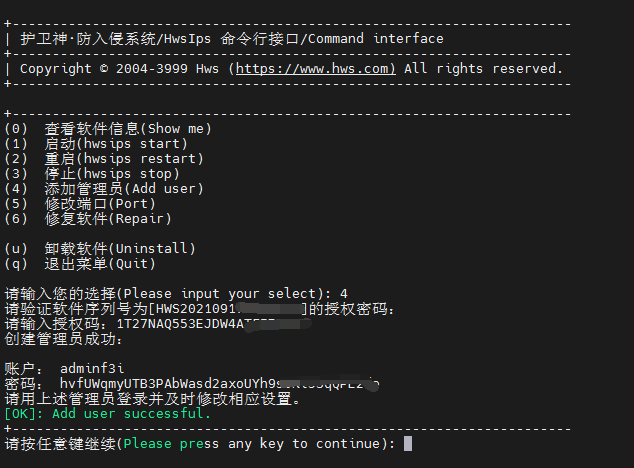
Task: Click the 'Add user' menu option (4)
Action: pos(124,188)
